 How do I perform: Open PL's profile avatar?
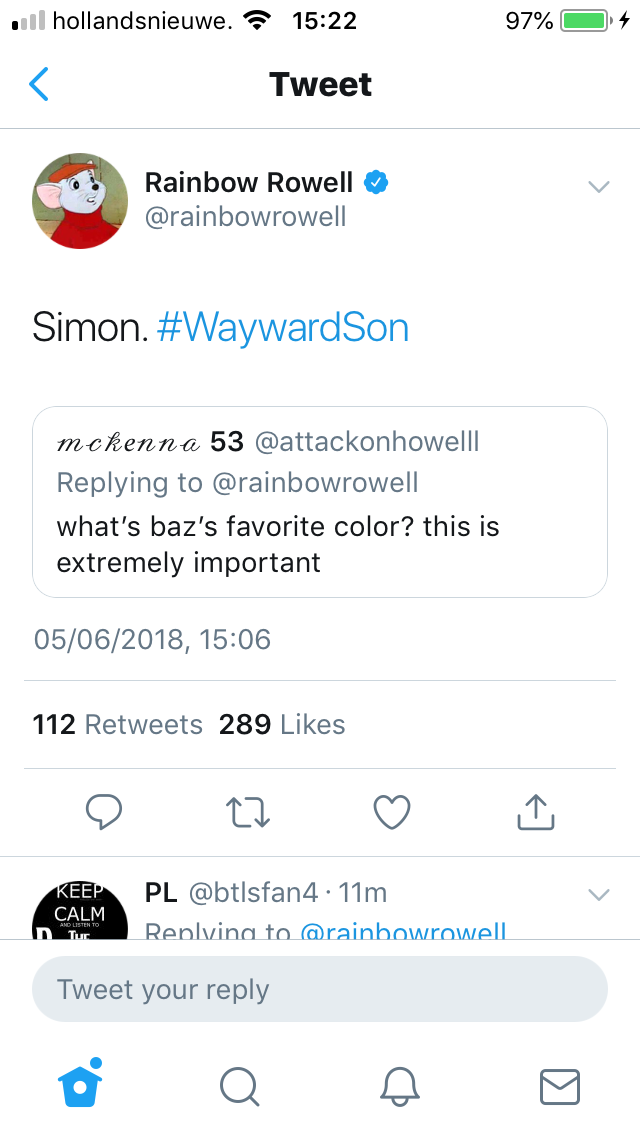click(x=80, y=910)
